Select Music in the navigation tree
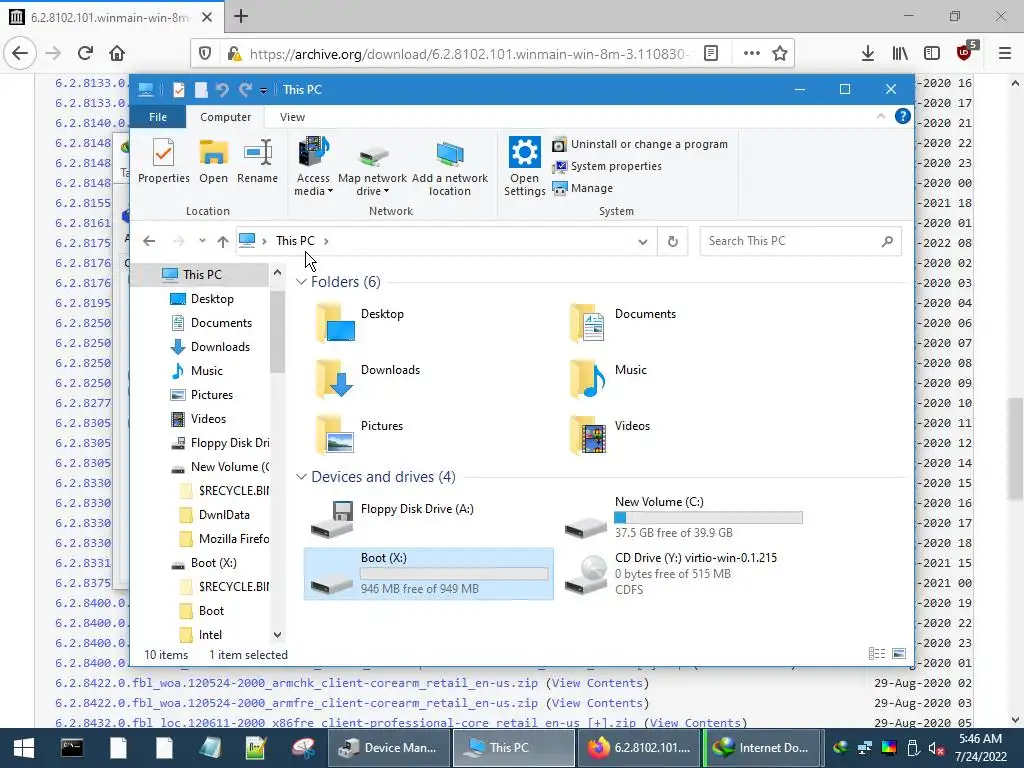Image resolution: width=1024 pixels, height=768 pixels. click(206, 371)
